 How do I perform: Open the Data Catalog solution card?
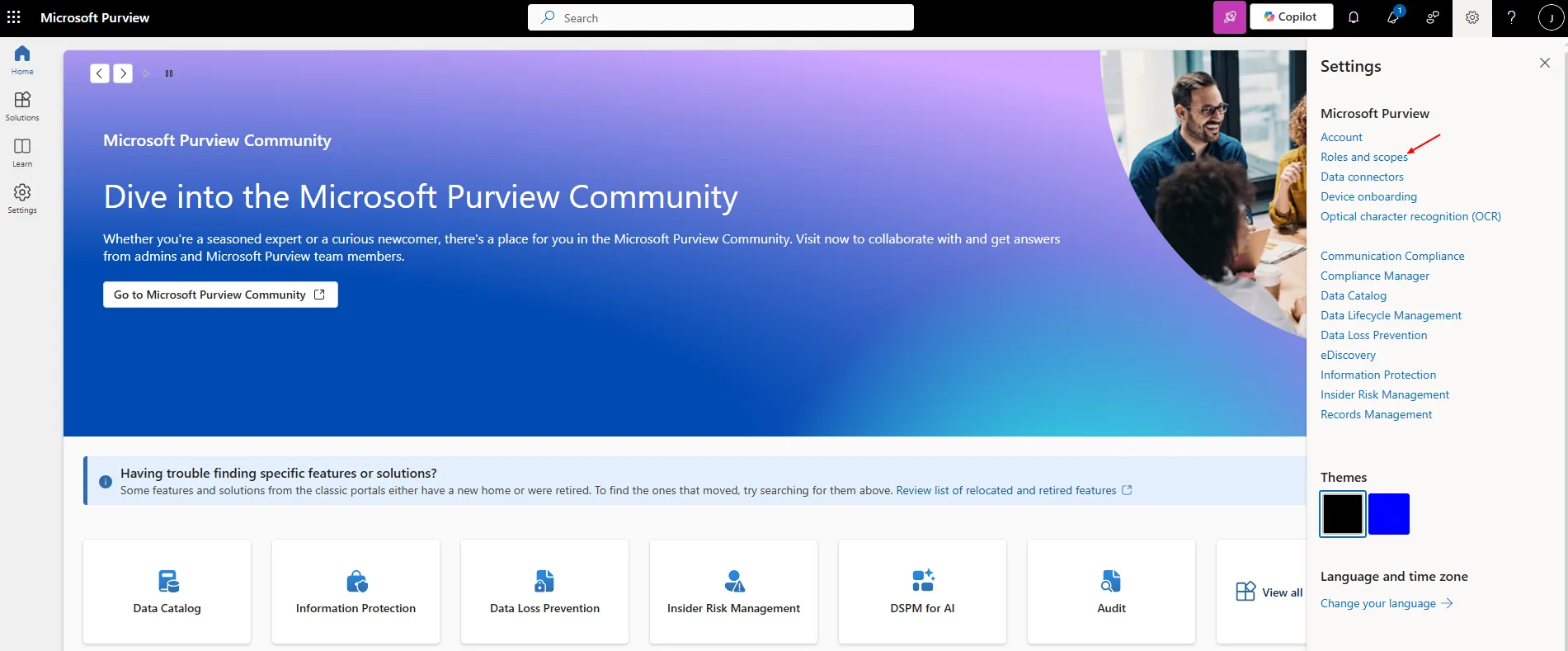pos(167,592)
